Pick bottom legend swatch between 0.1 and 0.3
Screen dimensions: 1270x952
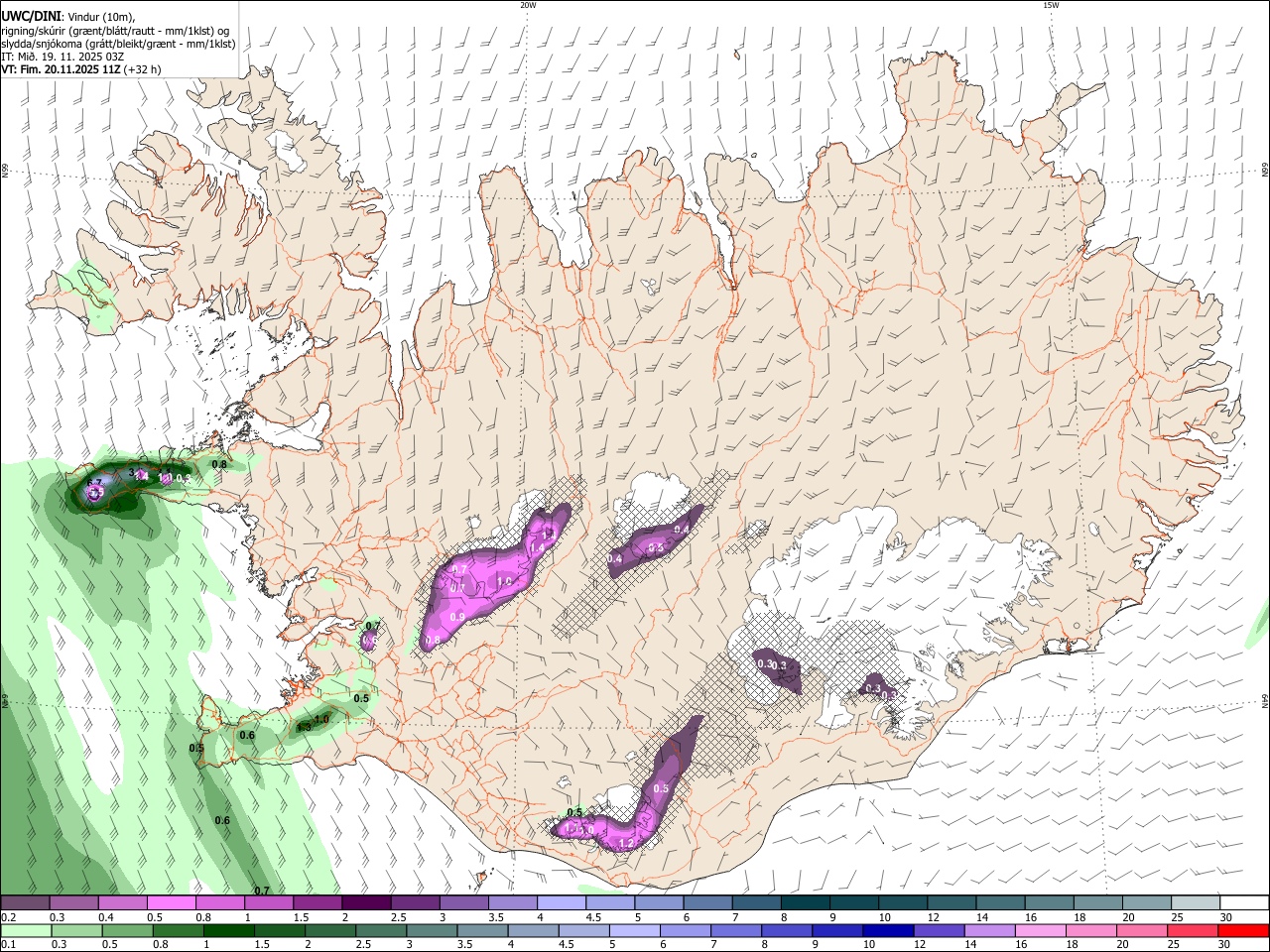click(25, 930)
